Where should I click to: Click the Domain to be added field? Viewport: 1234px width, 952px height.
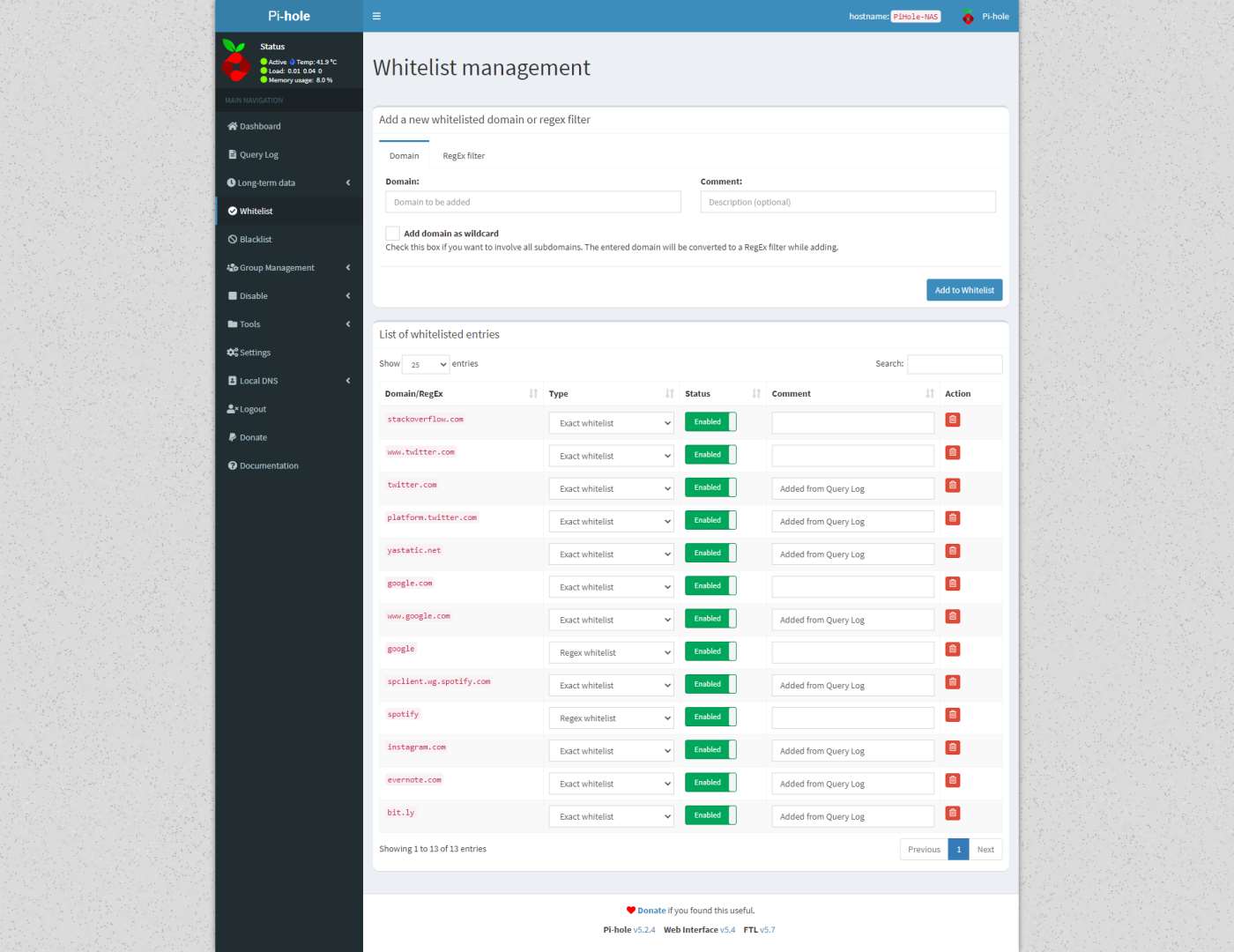click(x=533, y=202)
